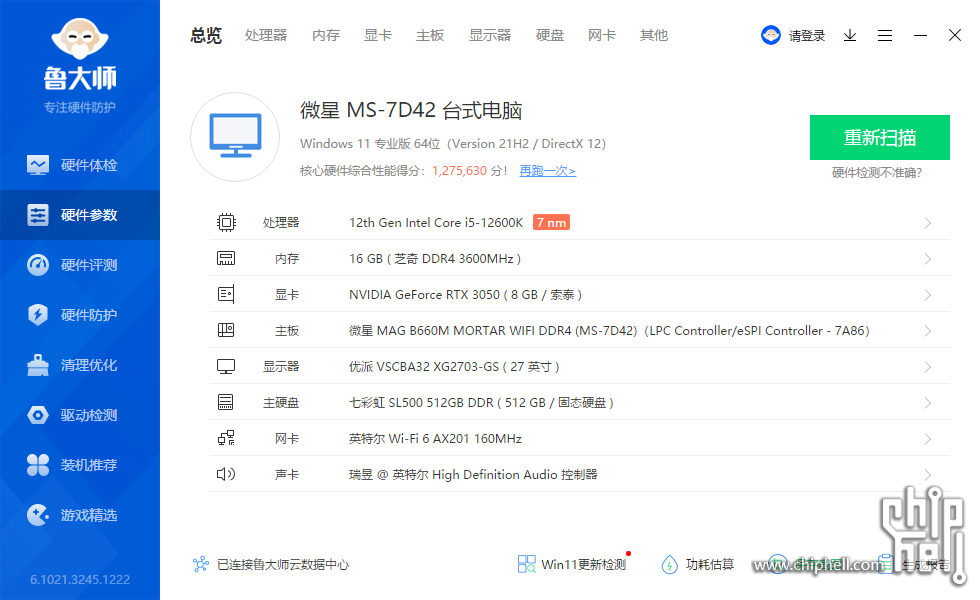
Task: Expand the RTX 3050 row chevron
Action: point(928,295)
